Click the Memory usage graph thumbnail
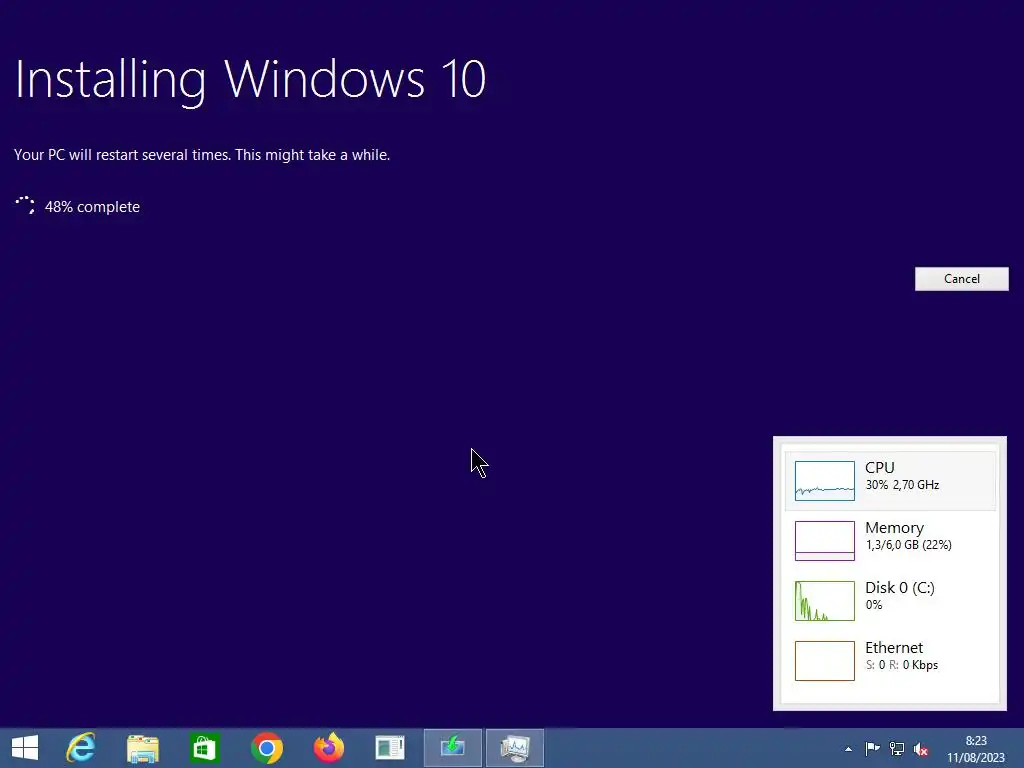 [x=824, y=541]
